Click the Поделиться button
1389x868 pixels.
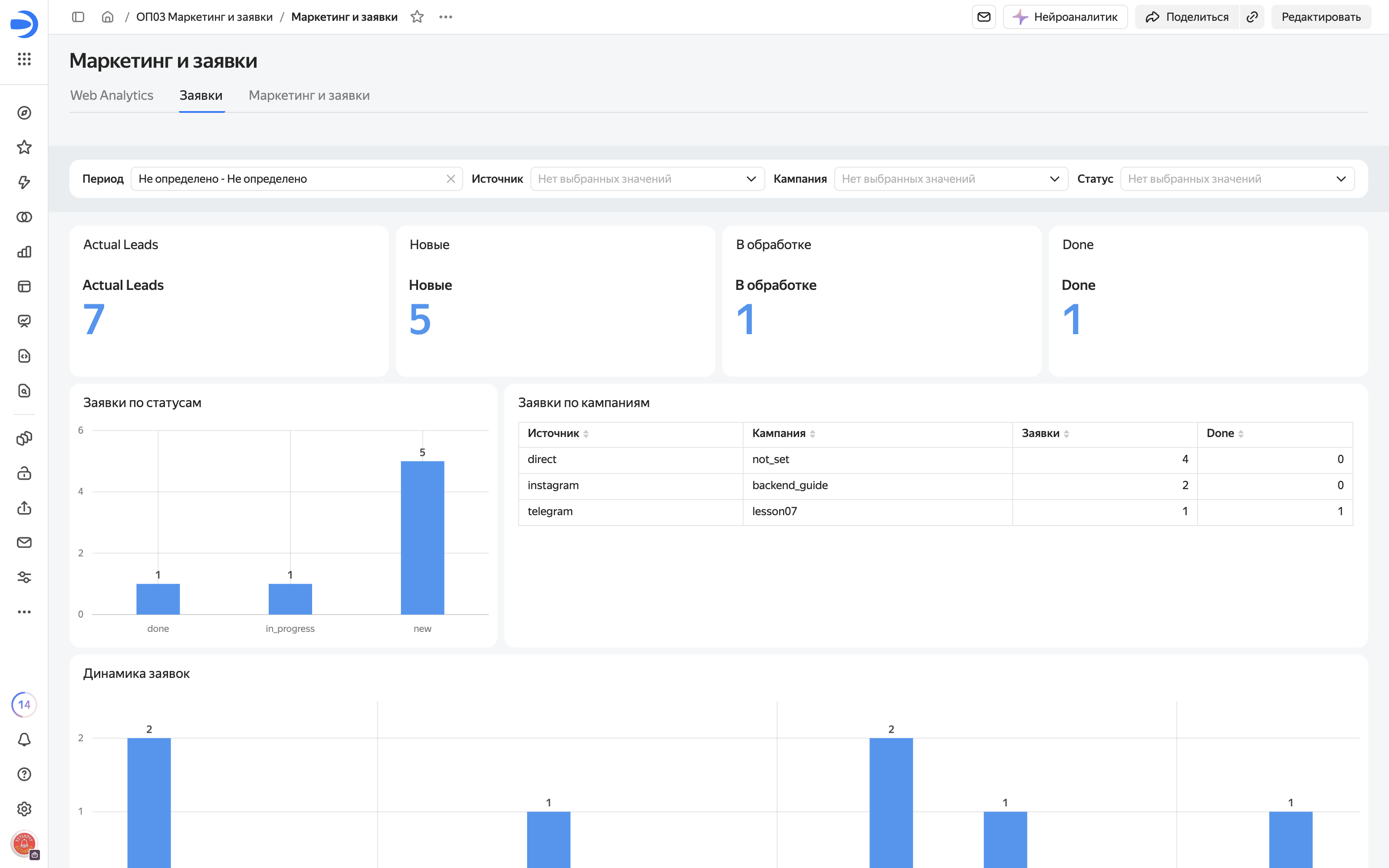1187,17
